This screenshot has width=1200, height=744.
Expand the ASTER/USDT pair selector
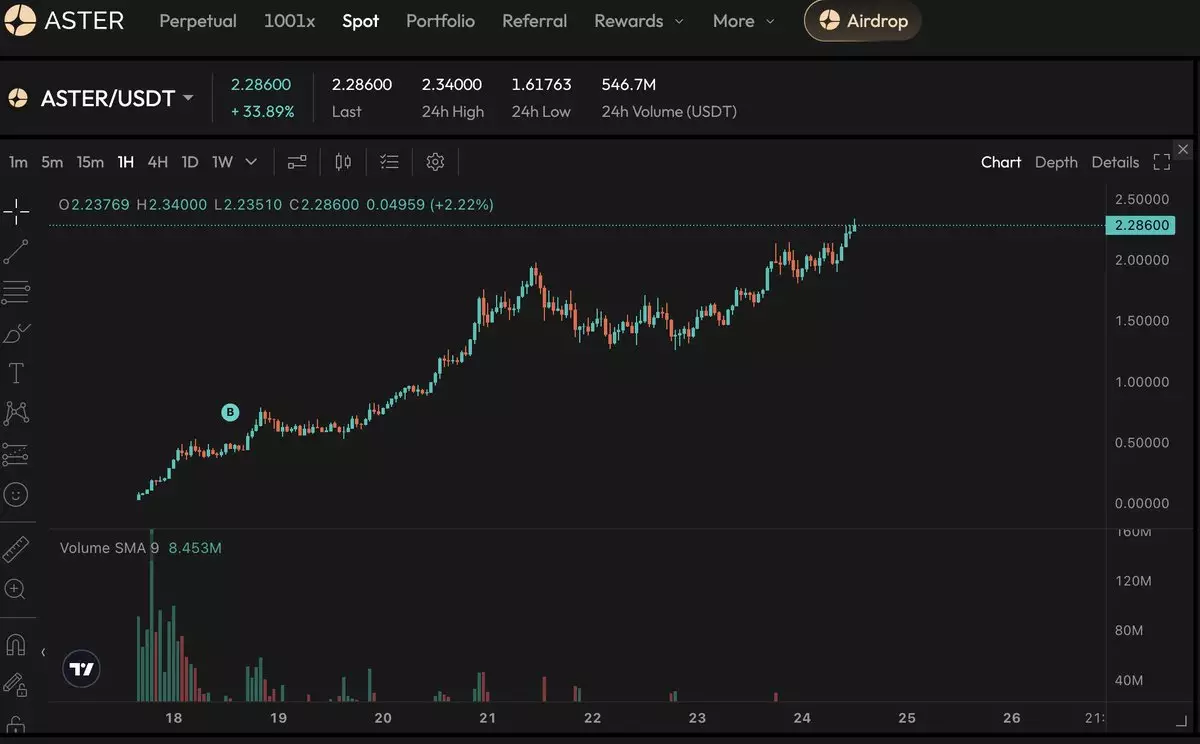[187, 99]
